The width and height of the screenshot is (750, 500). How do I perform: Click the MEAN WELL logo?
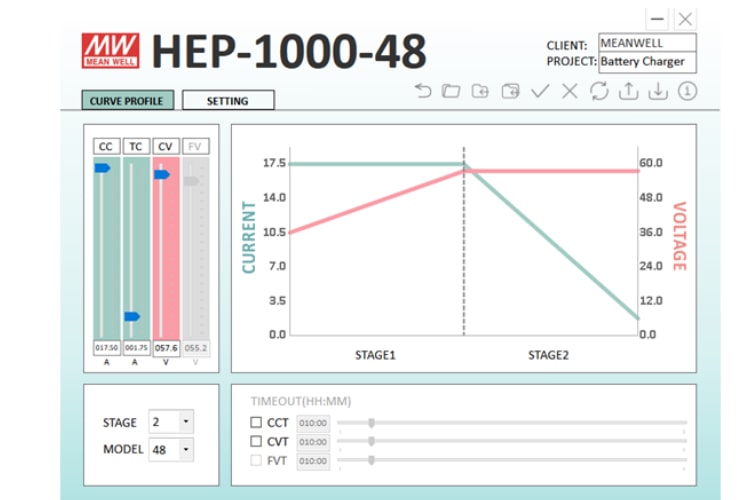[x=110, y=51]
